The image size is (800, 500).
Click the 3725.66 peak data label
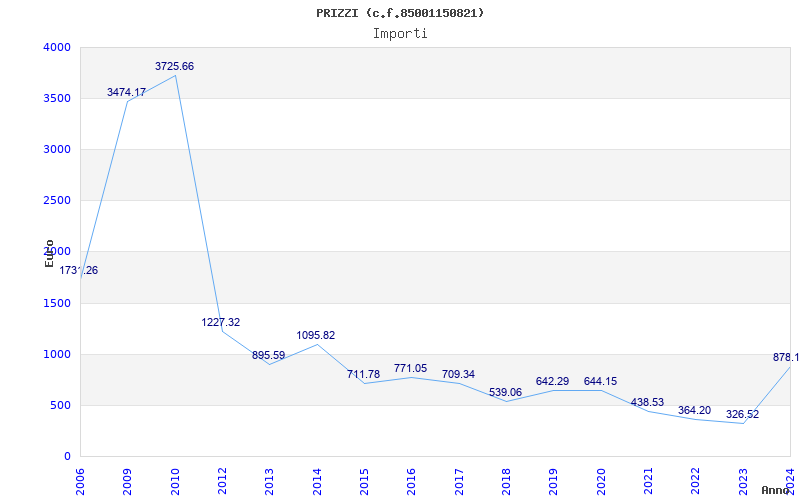tap(174, 66)
